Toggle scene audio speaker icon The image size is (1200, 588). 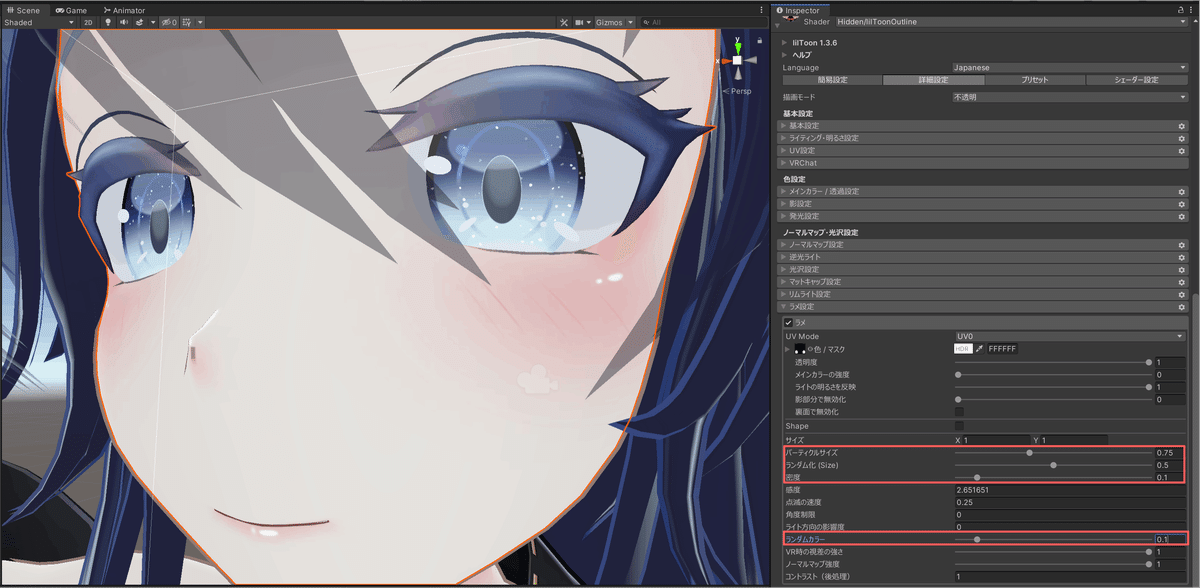tap(124, 22)
